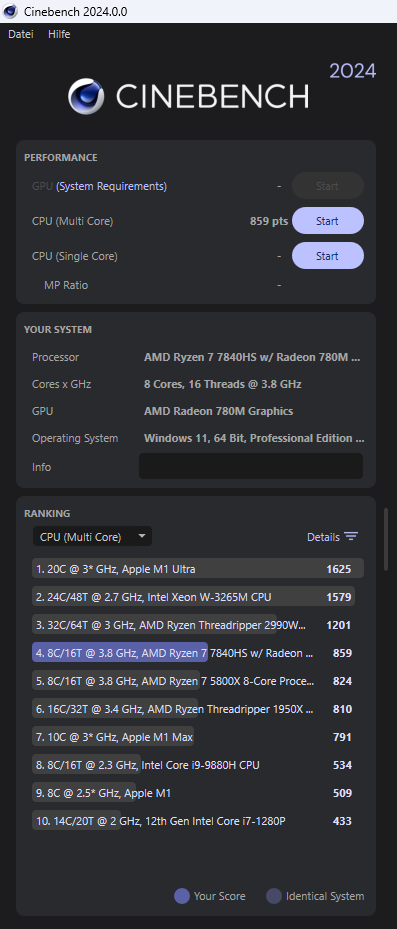The height and width of the screenshot is (929, 397).
Task: Click the Your Score legend circle
Action: pos(181,896)
